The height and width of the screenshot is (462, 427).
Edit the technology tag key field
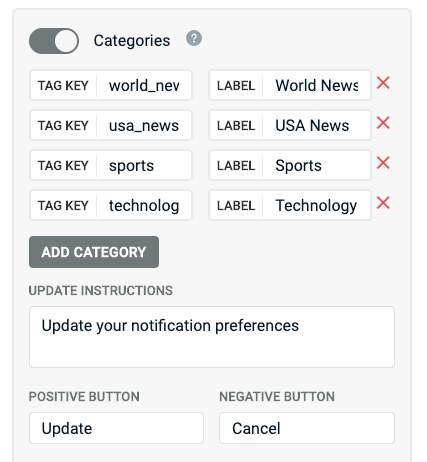(144, 205)
